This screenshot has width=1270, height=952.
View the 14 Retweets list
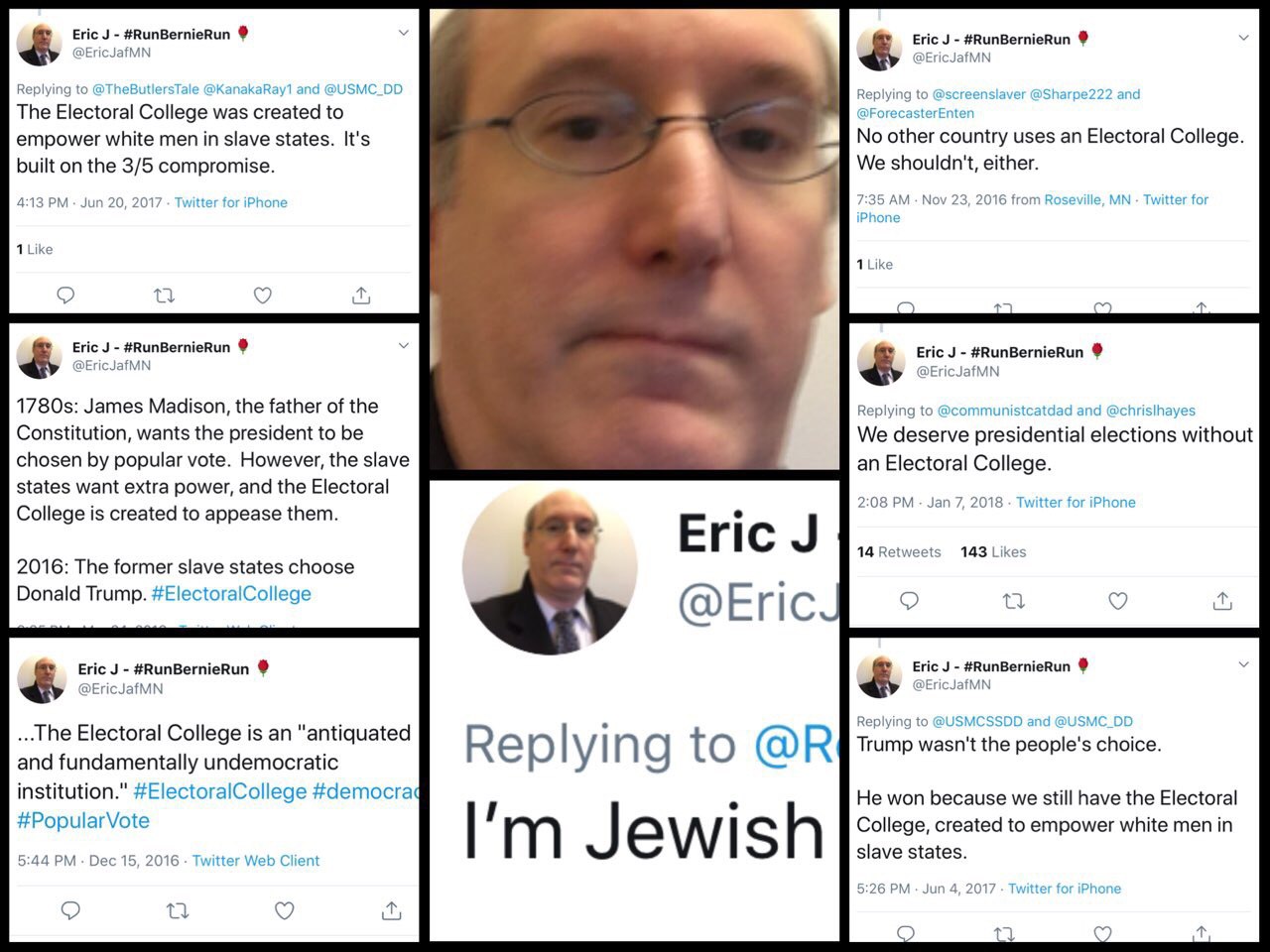[x=899, y=552]
